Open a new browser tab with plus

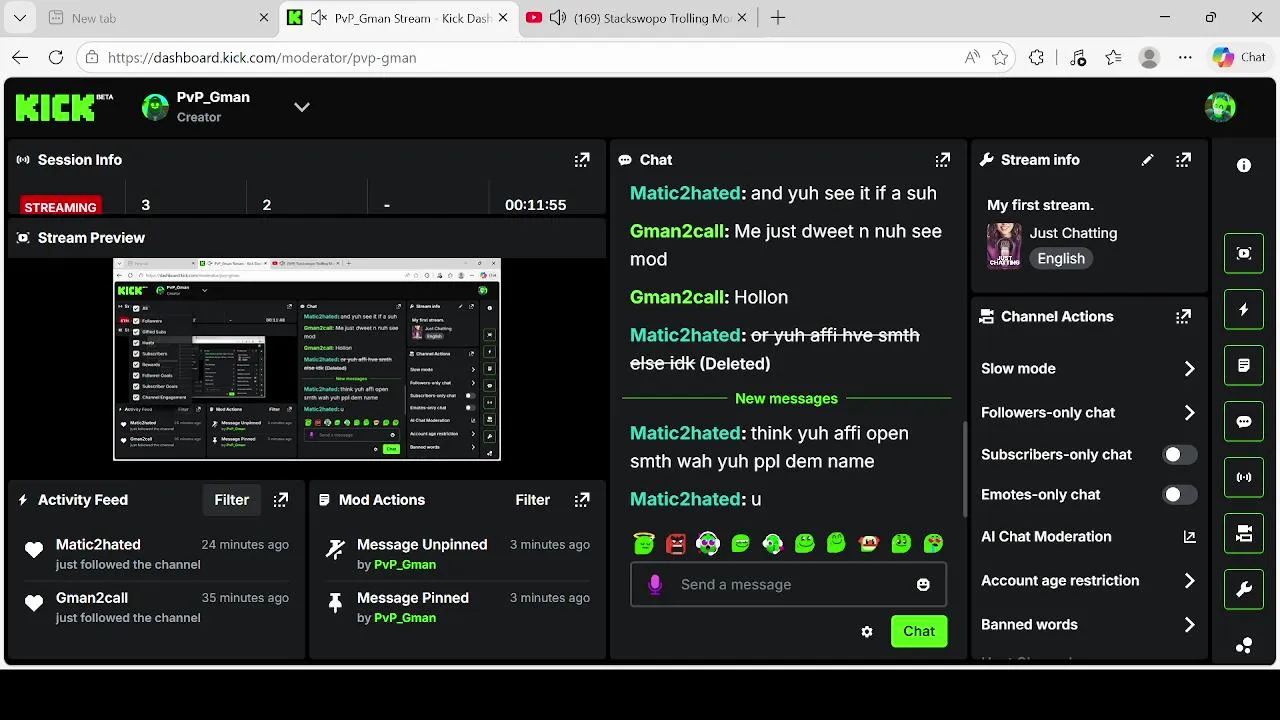point(778,18)
